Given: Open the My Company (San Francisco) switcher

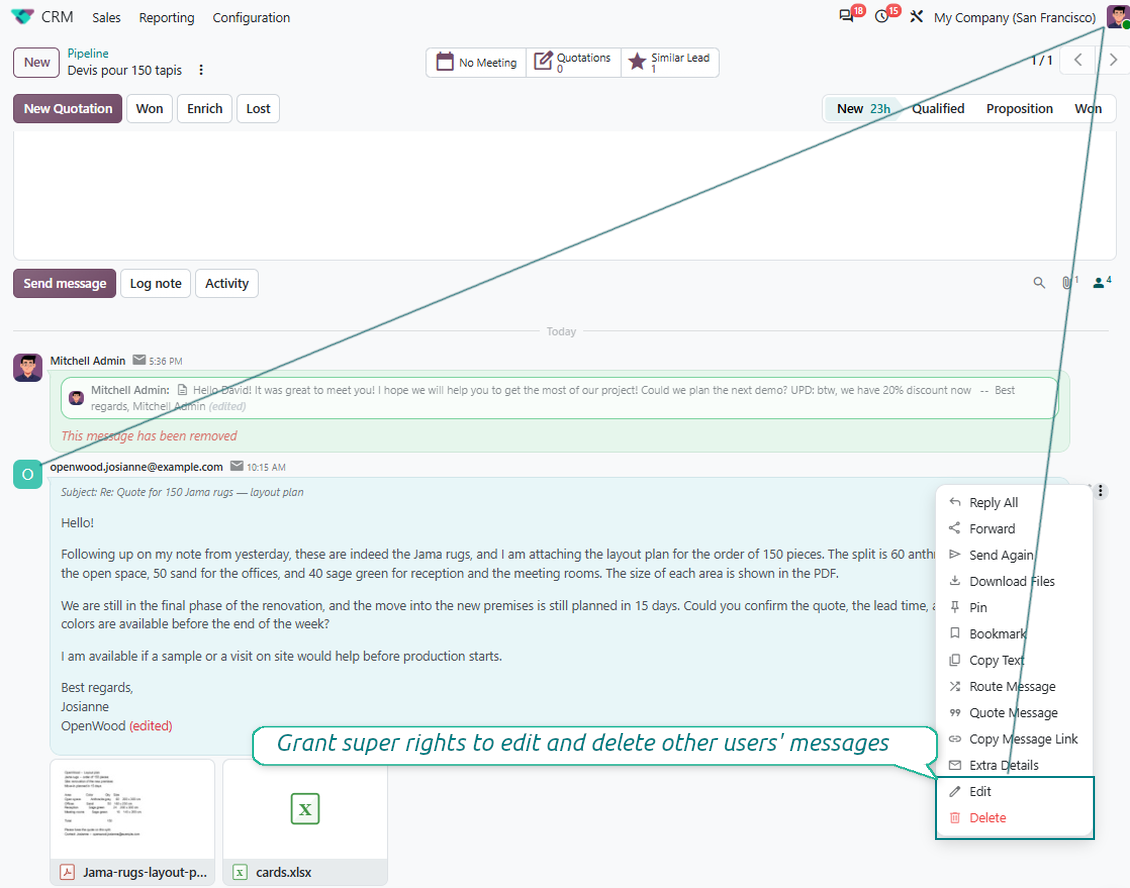Looking at the screenshot, I should click(1015, 17).
